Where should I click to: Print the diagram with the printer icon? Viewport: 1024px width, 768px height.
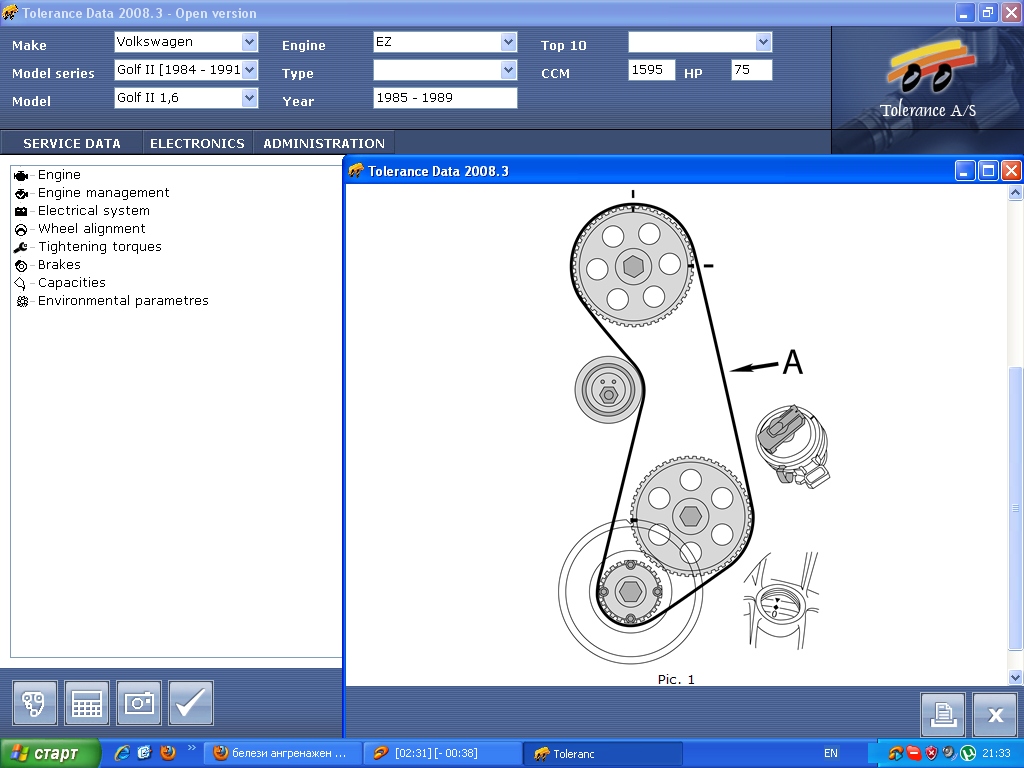(942, 714)
